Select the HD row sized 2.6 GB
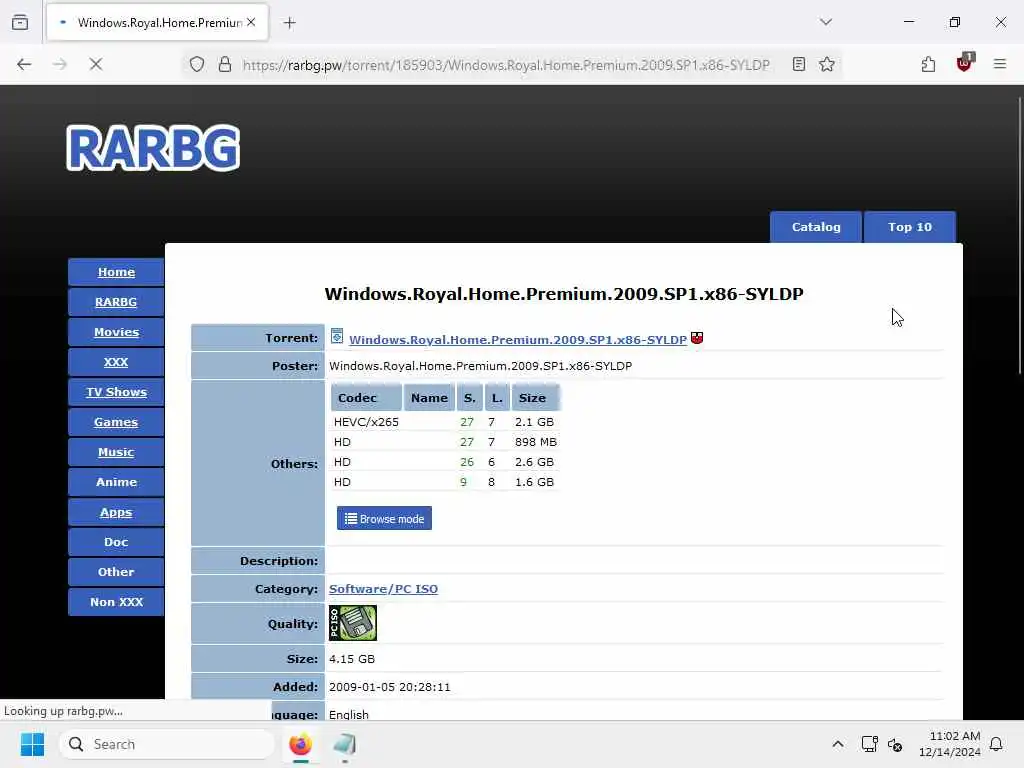The image size is (1024, 768). click(x=445, y=462)
